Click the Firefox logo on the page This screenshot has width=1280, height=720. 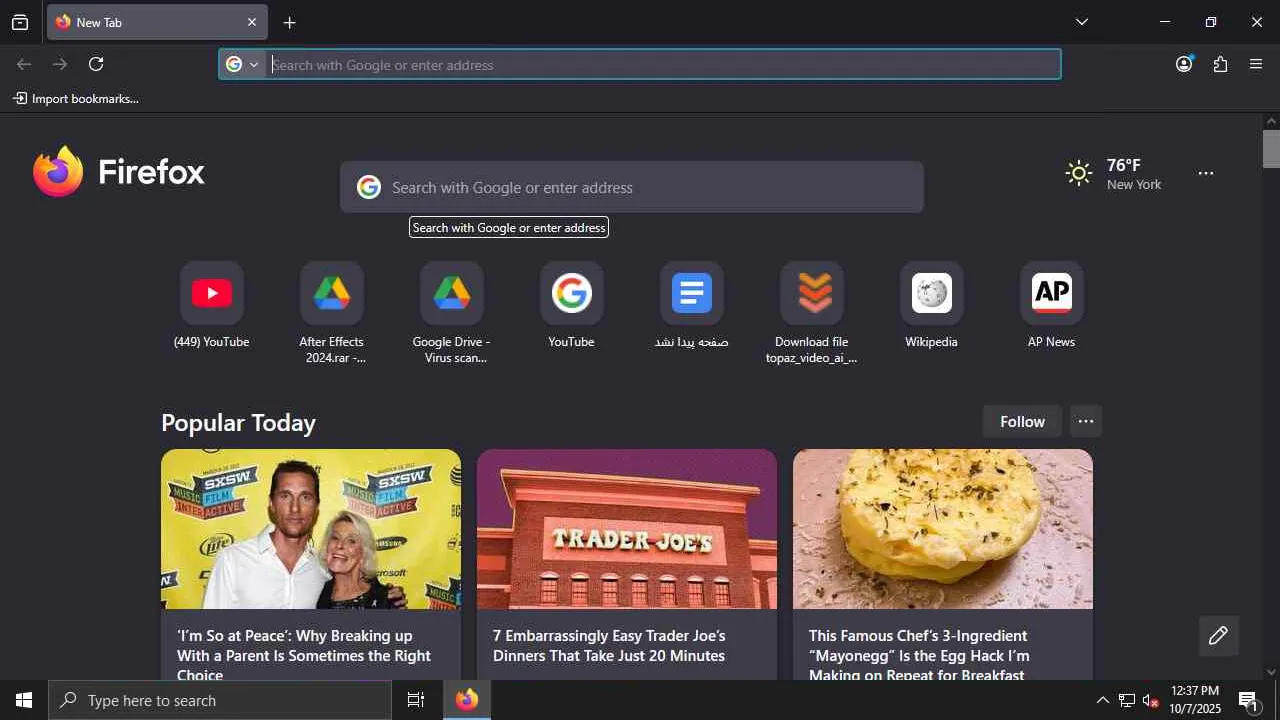[x=119, y=172]
